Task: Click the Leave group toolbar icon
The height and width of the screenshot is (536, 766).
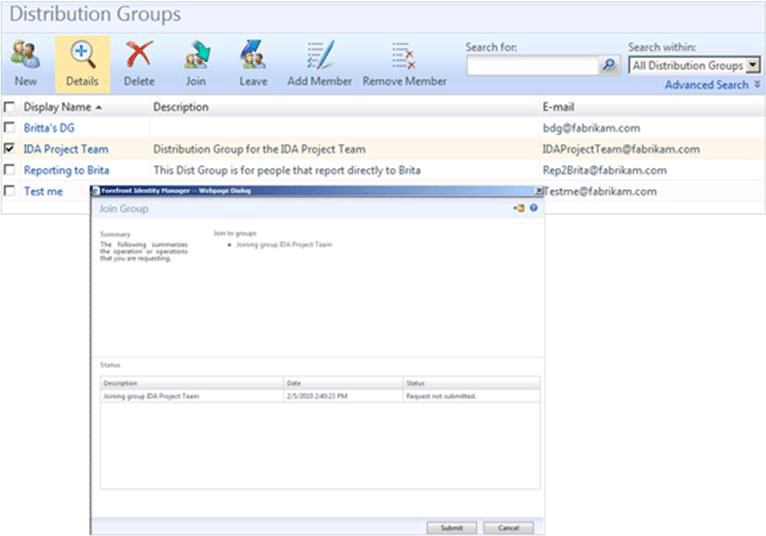Action: pos(253,54)
